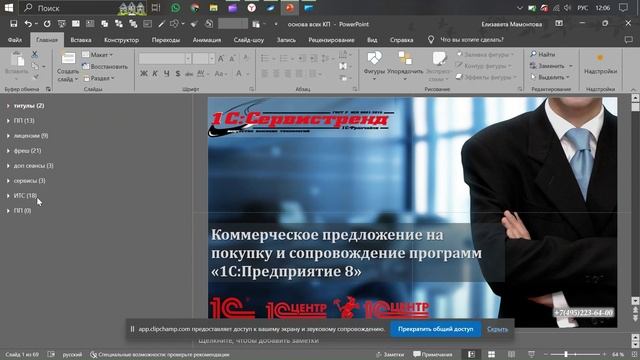Image resolution: width=640 pixels, height=360 pixels.
Task: Apply italic formatting (К)
Action: [155, 73]
